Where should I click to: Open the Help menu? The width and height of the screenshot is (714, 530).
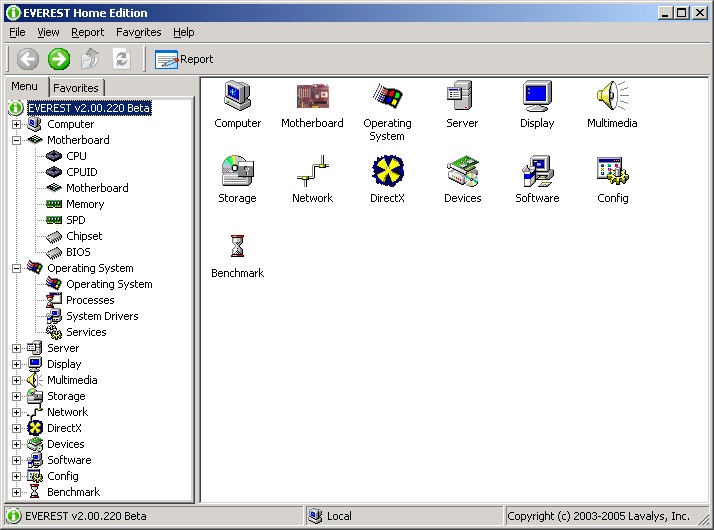[184, 32]
